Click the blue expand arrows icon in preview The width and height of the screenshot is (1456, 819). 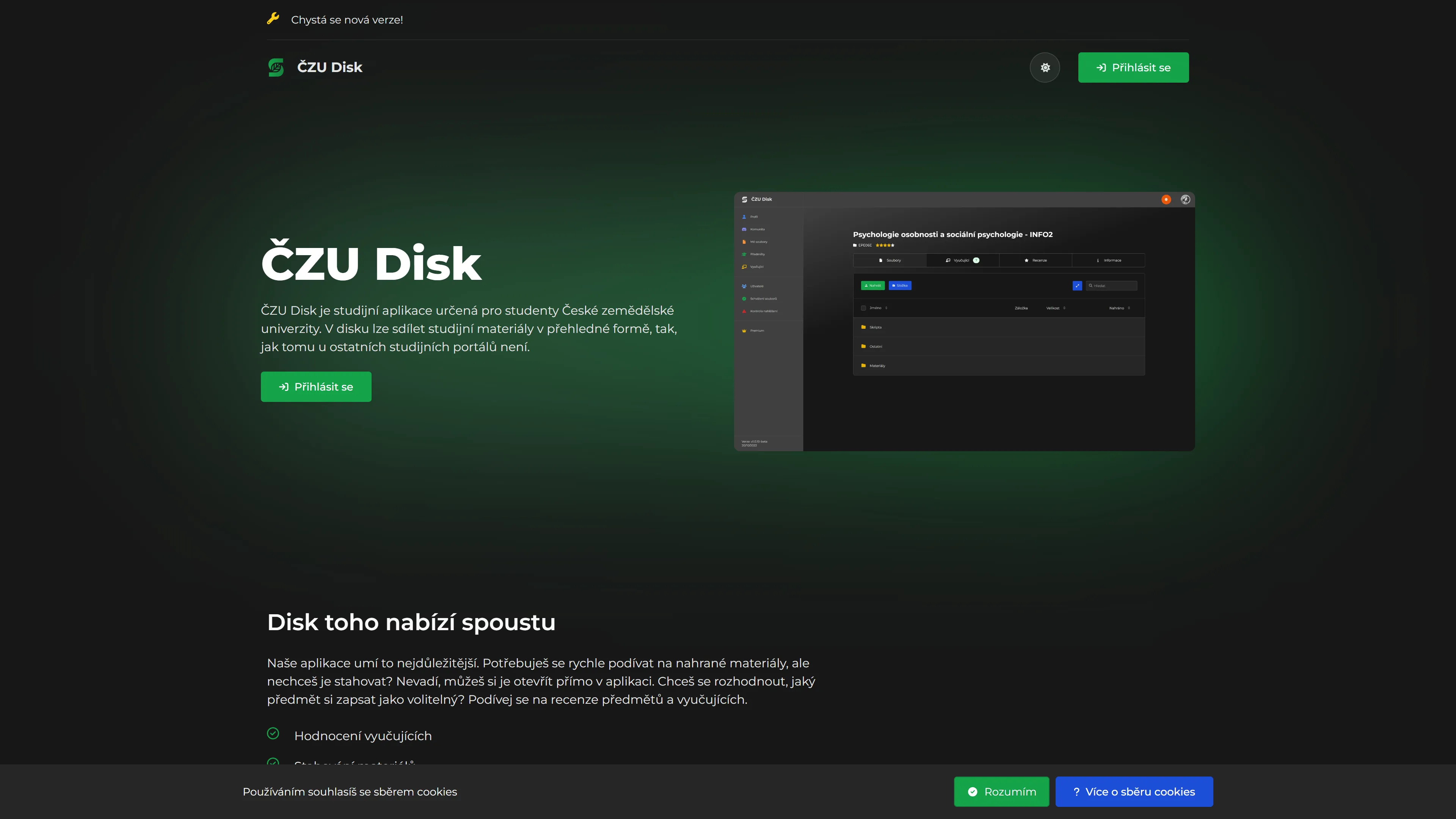1077,286
